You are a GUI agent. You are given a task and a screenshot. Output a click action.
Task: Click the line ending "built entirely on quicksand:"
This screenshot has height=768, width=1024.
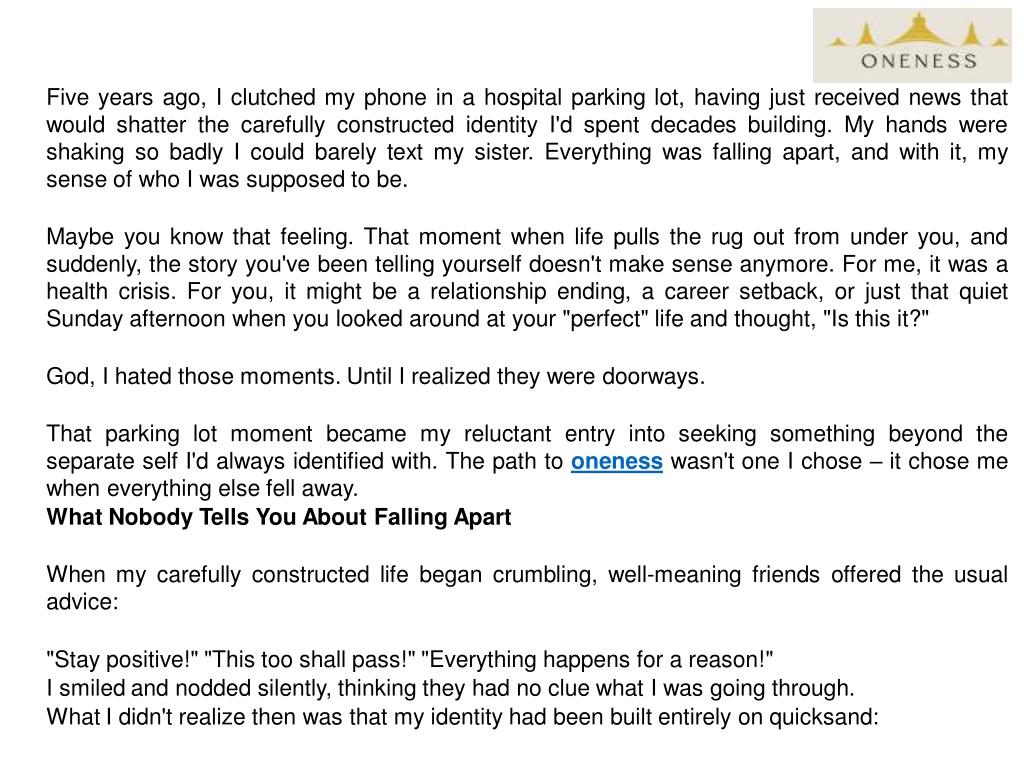click(462, 717)
